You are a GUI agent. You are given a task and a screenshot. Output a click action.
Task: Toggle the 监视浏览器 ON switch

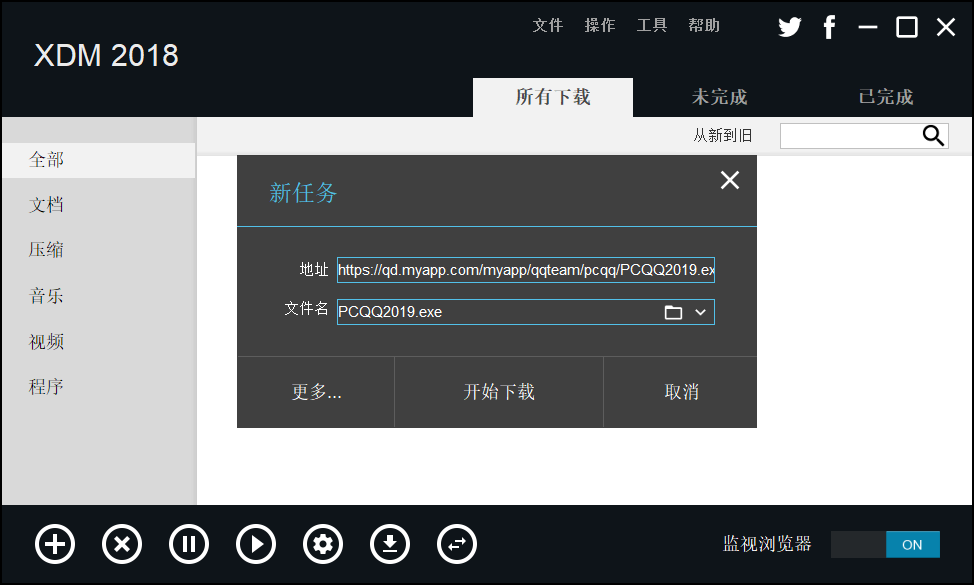coord(885,545)
